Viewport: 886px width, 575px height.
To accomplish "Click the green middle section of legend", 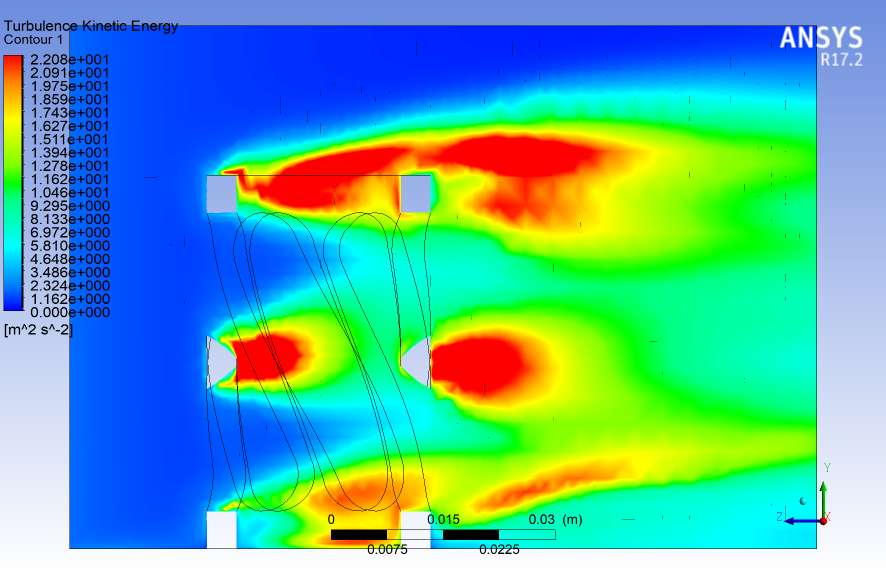I will coord(14,185).
